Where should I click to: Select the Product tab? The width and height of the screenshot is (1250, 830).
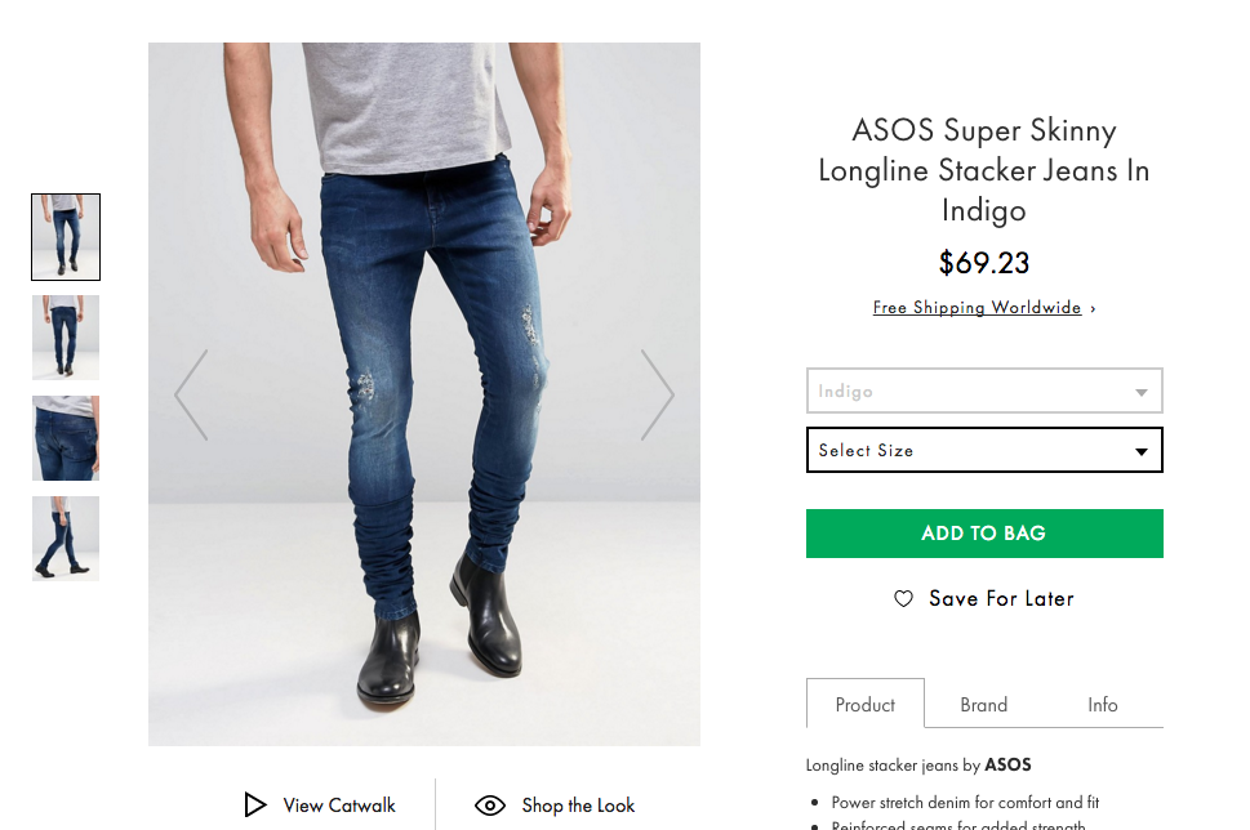tap(865, 705)
